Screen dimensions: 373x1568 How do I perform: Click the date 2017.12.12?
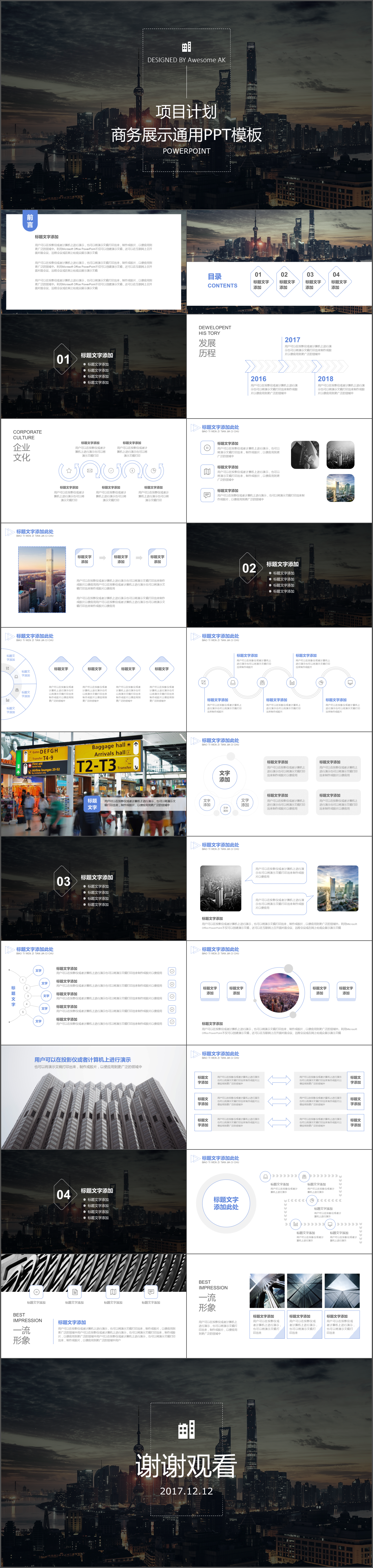click(186, 1491)
